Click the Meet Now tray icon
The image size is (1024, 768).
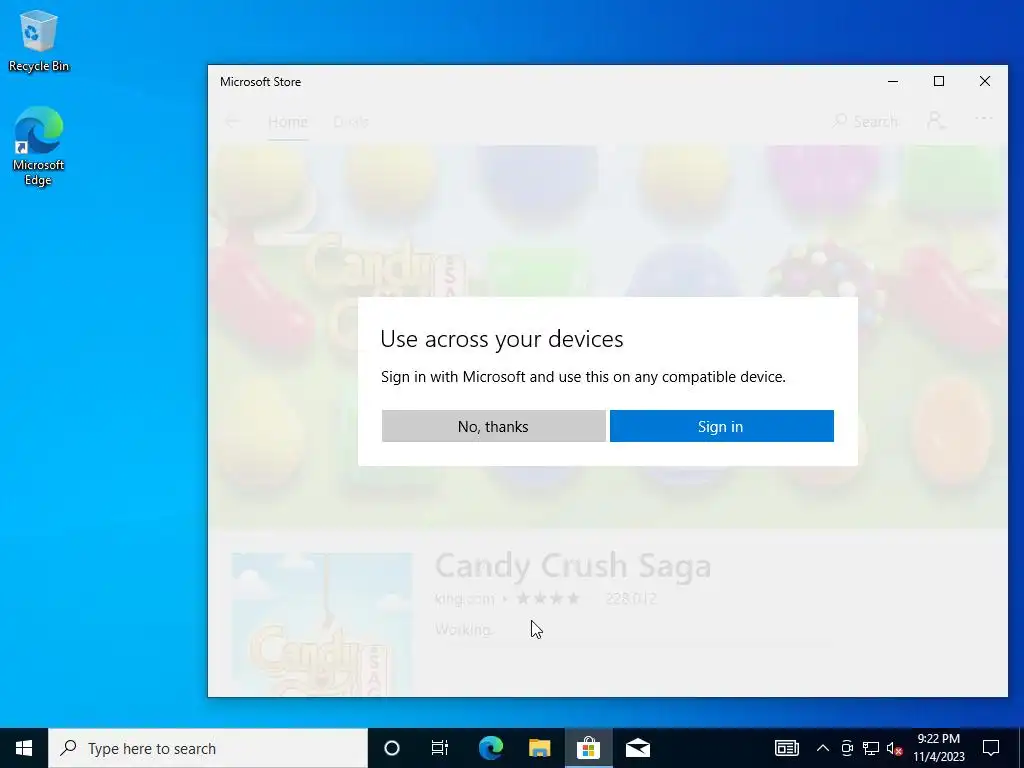(847, 748)
